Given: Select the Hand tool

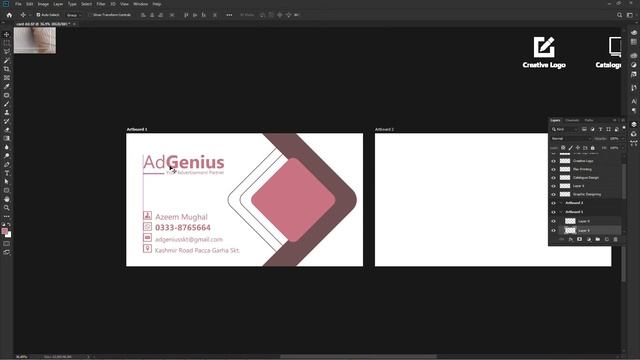Looking at the screenshot, I should click(7, 199).
